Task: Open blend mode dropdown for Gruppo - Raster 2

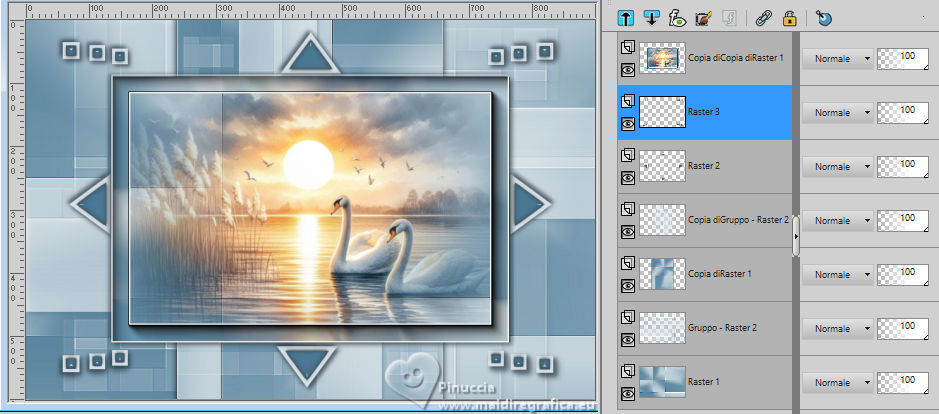Action: [838, 328]
